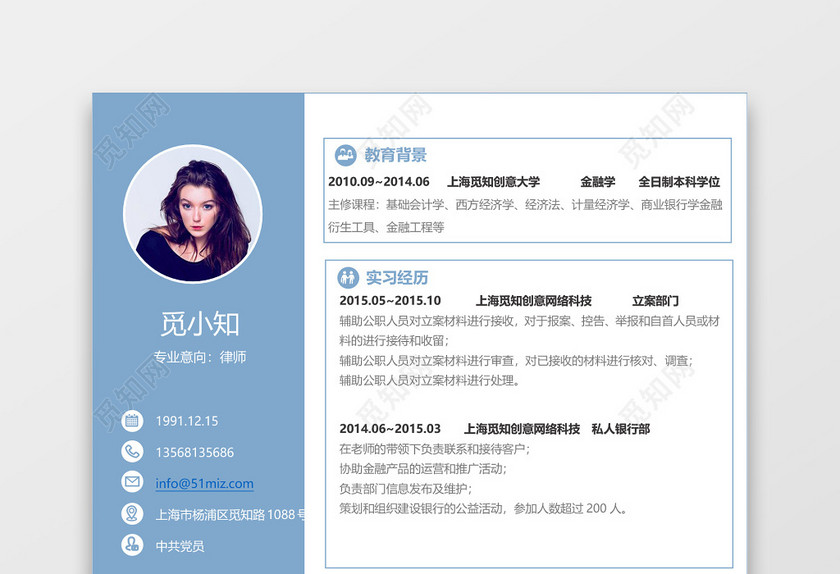840x574 pixels.
Task: Open the info@51miz.com email link
Action: tap(204, 483)
